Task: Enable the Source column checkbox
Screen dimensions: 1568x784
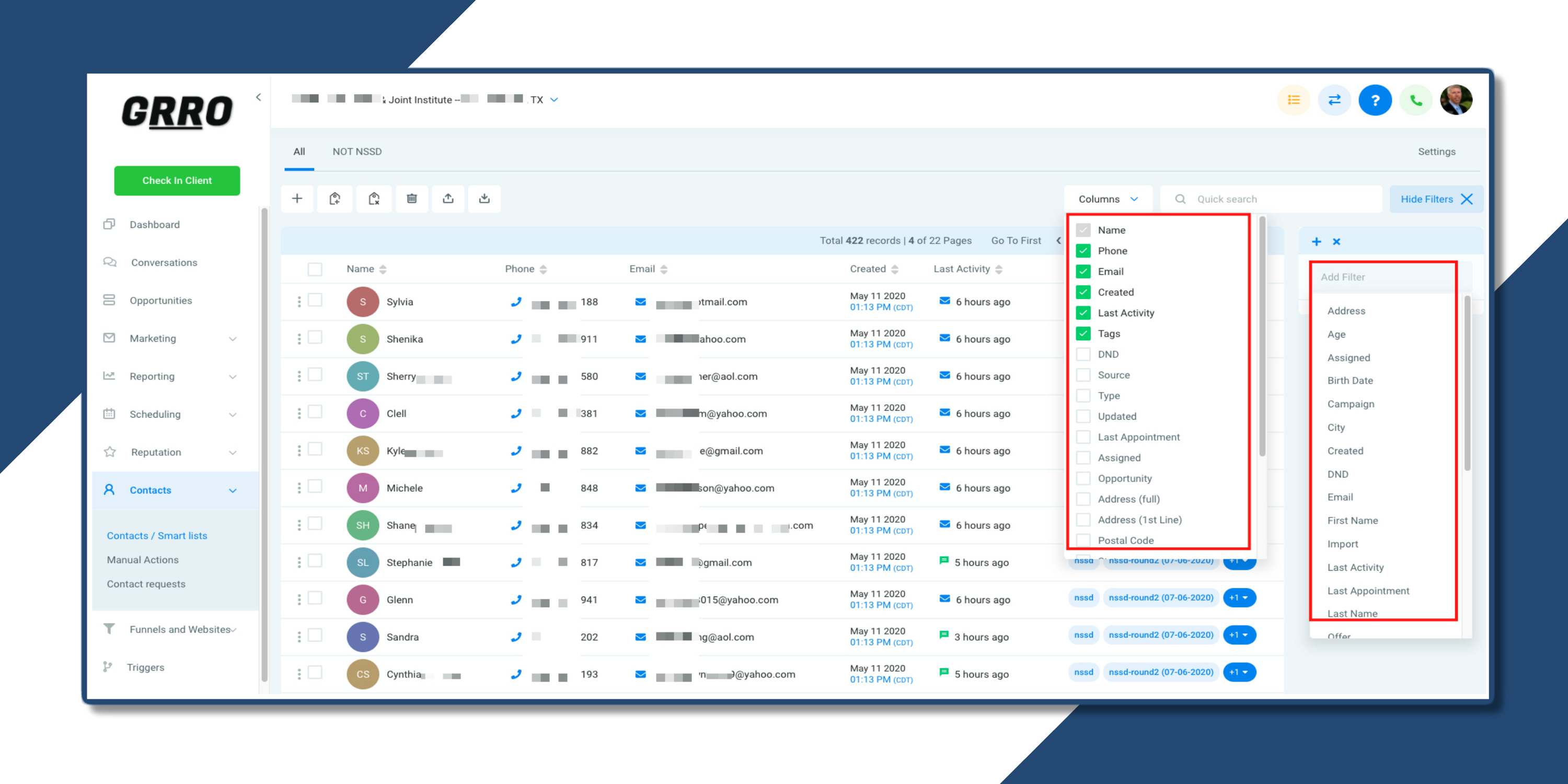Action: pyautogui.click(x=1083, y=375)
